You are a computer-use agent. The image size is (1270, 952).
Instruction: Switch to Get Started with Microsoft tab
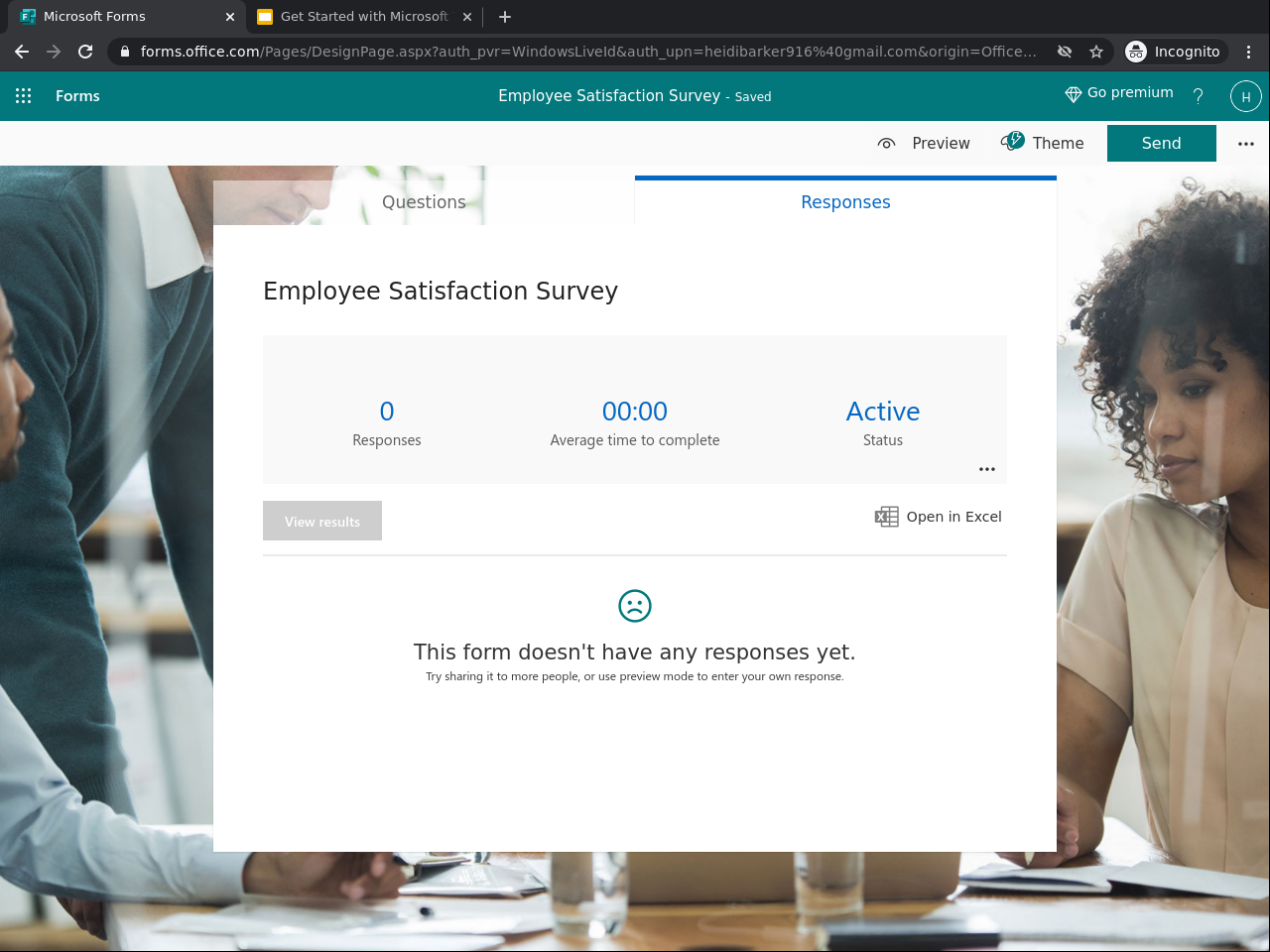point(364,17)
